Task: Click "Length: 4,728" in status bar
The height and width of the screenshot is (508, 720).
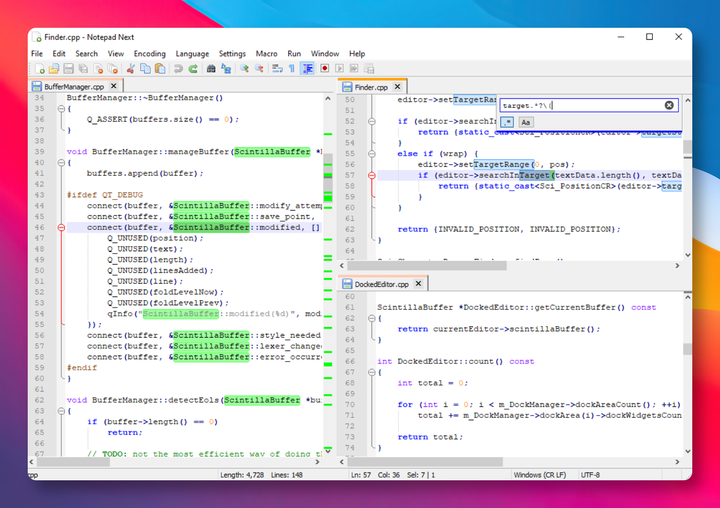Action: click(242, 475)
